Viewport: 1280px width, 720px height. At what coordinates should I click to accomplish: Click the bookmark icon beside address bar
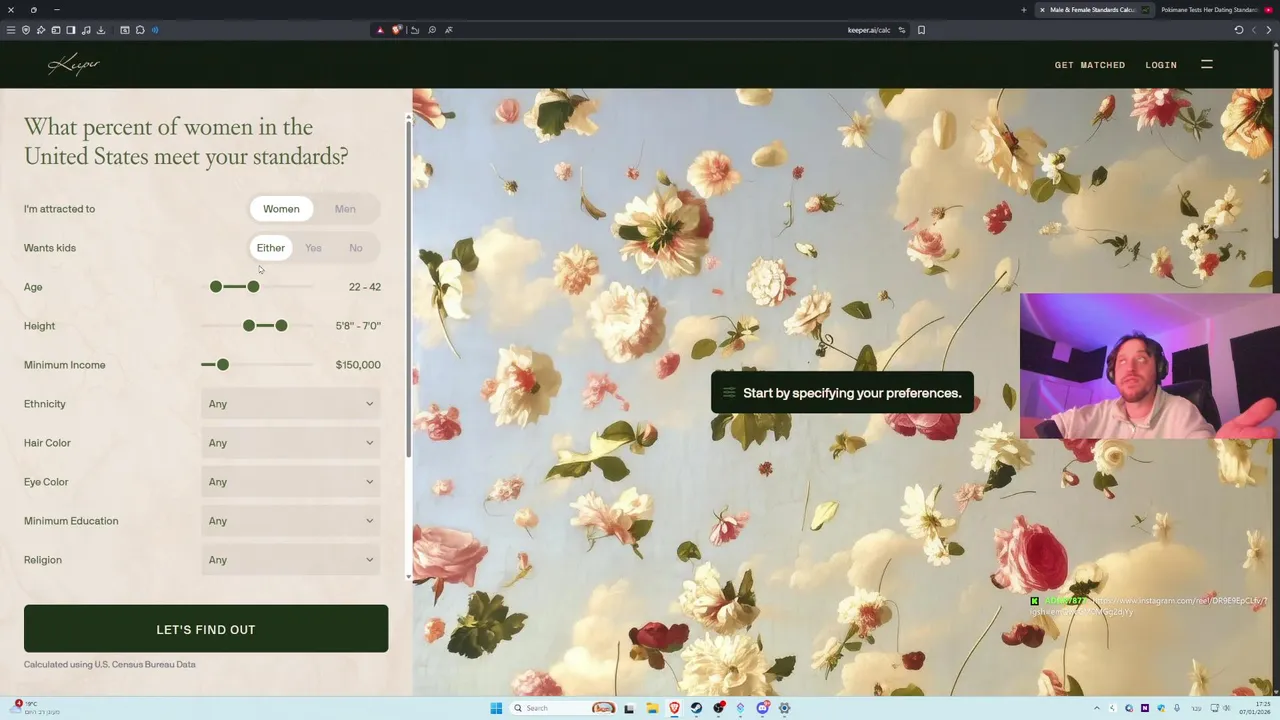921,30
